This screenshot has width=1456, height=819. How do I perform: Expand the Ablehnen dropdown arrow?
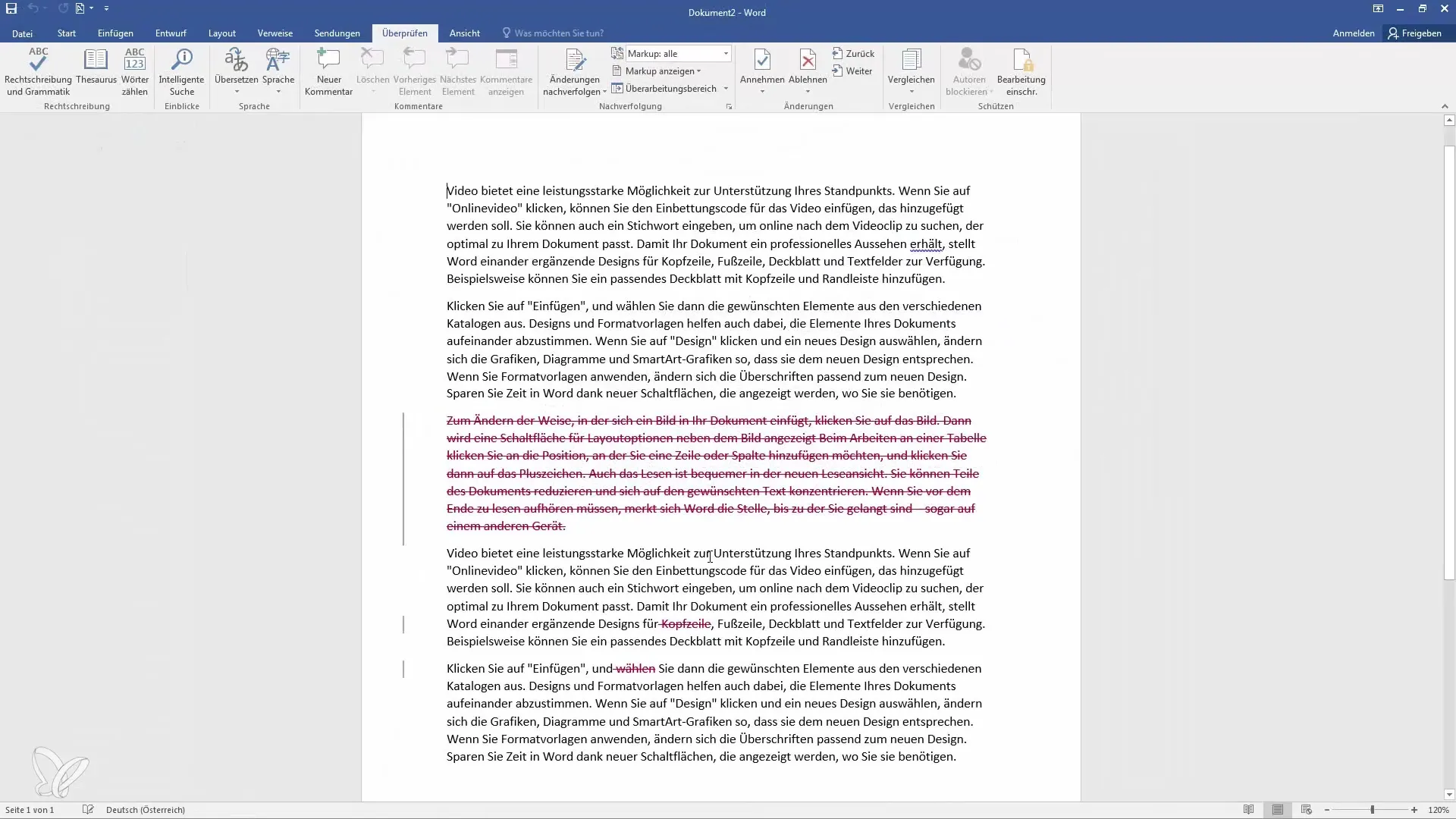coord(808,93)
